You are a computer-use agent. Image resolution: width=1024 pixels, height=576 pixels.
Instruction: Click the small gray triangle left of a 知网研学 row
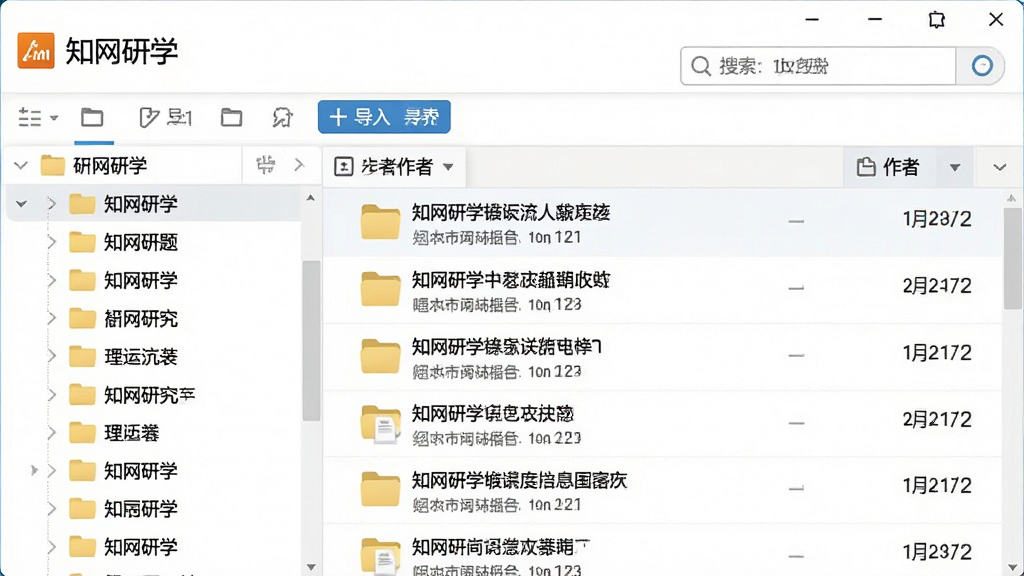click(x=34, y=470)
